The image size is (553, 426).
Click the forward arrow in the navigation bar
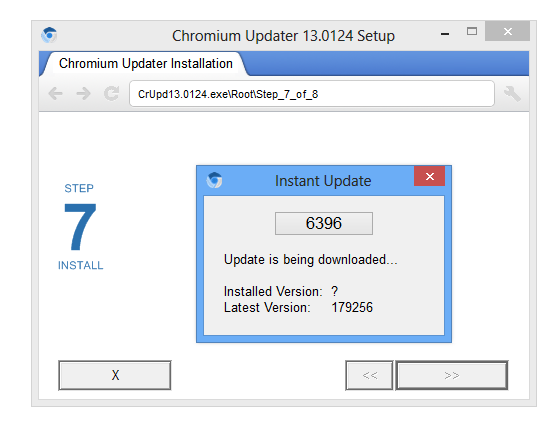point(84,94)
